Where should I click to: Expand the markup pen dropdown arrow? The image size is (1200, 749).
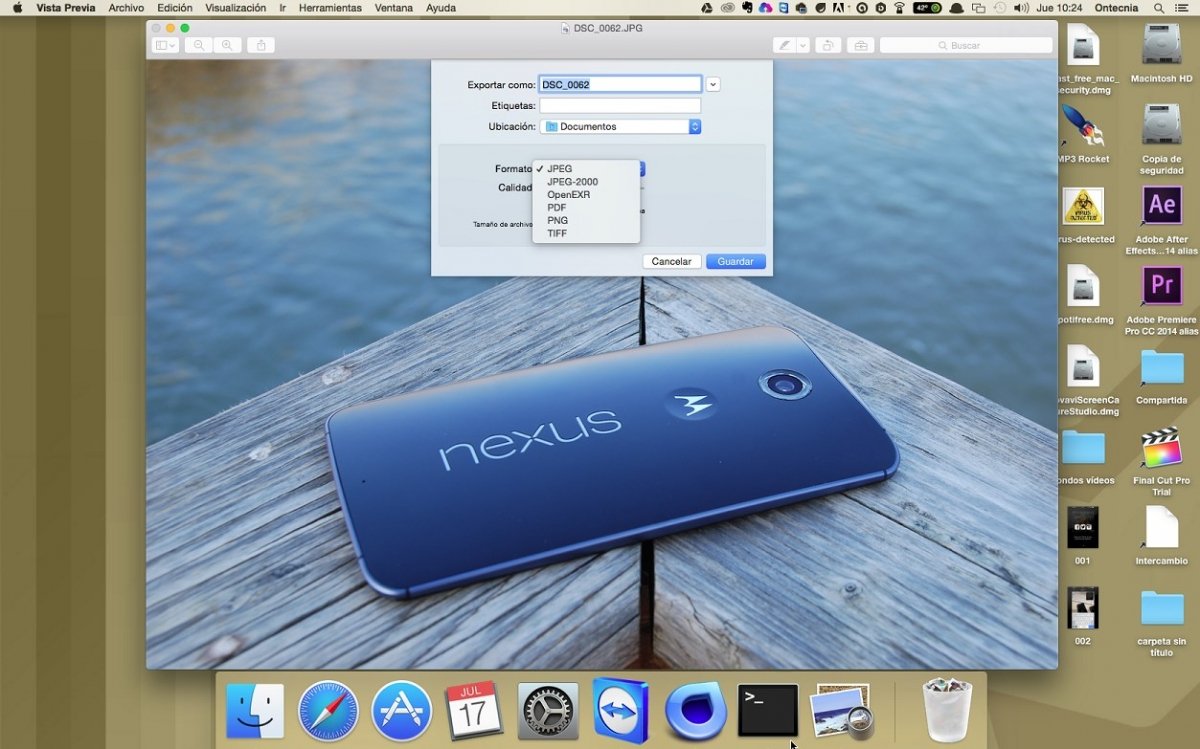[802, 45]
